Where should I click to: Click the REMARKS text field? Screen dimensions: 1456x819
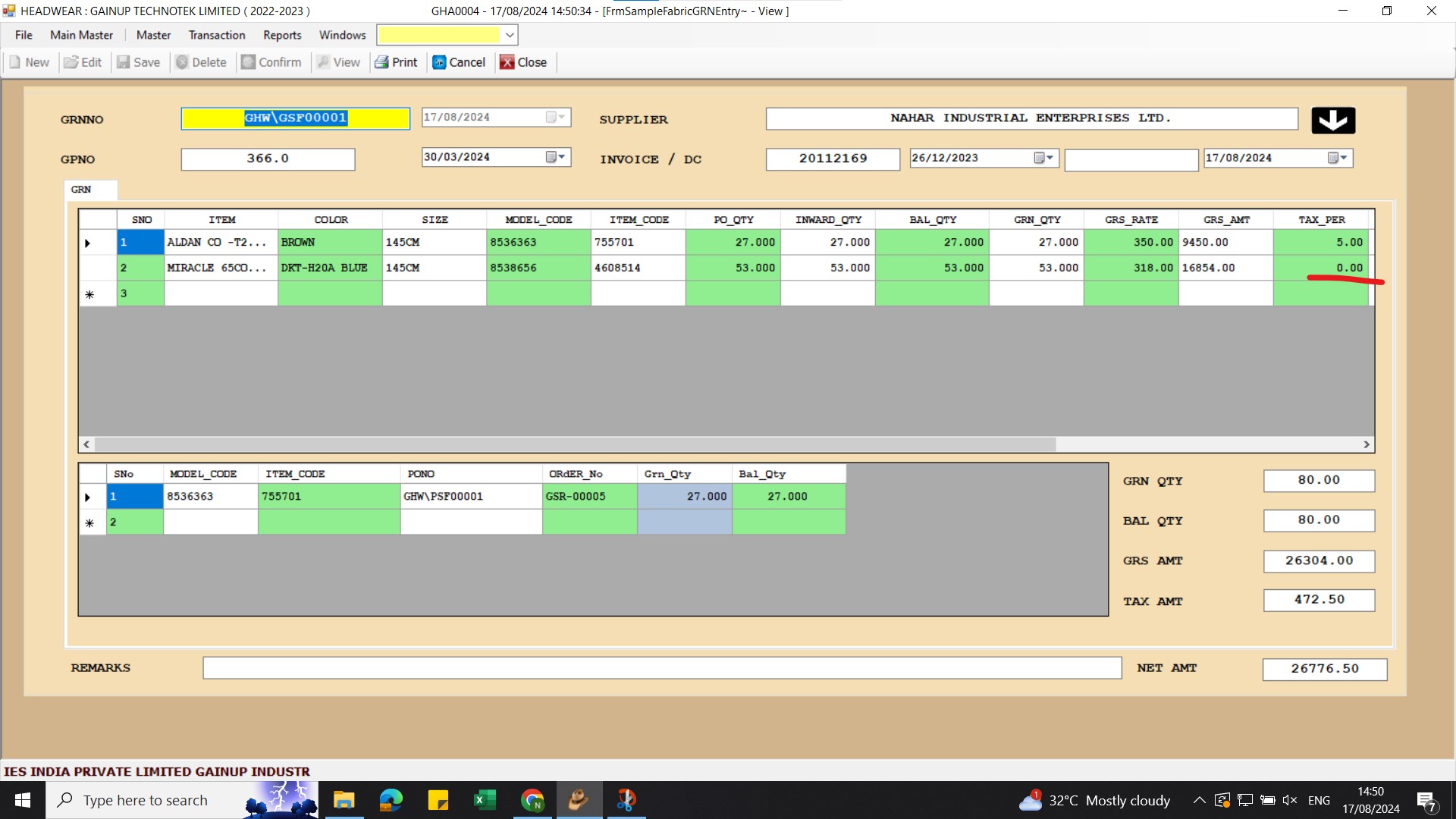pyautogui.click(x=661, y=668)
